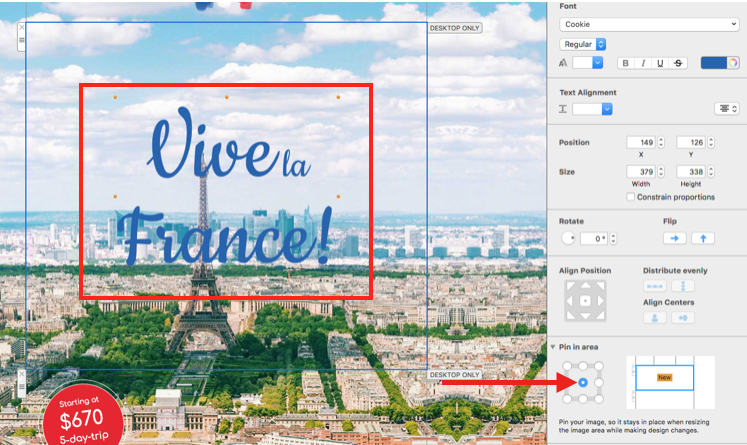Collapse the Pin in area section
This screenshot has width=747, height=445.
pos(553,347)
